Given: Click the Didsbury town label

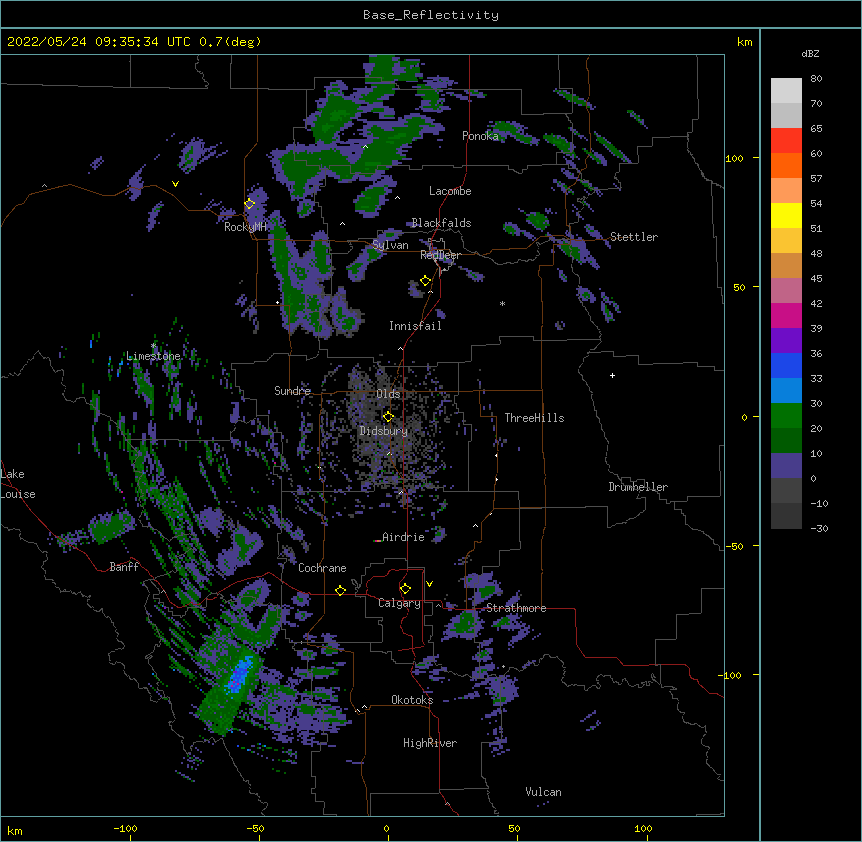Looking at the screenshot, I should 384,431.
